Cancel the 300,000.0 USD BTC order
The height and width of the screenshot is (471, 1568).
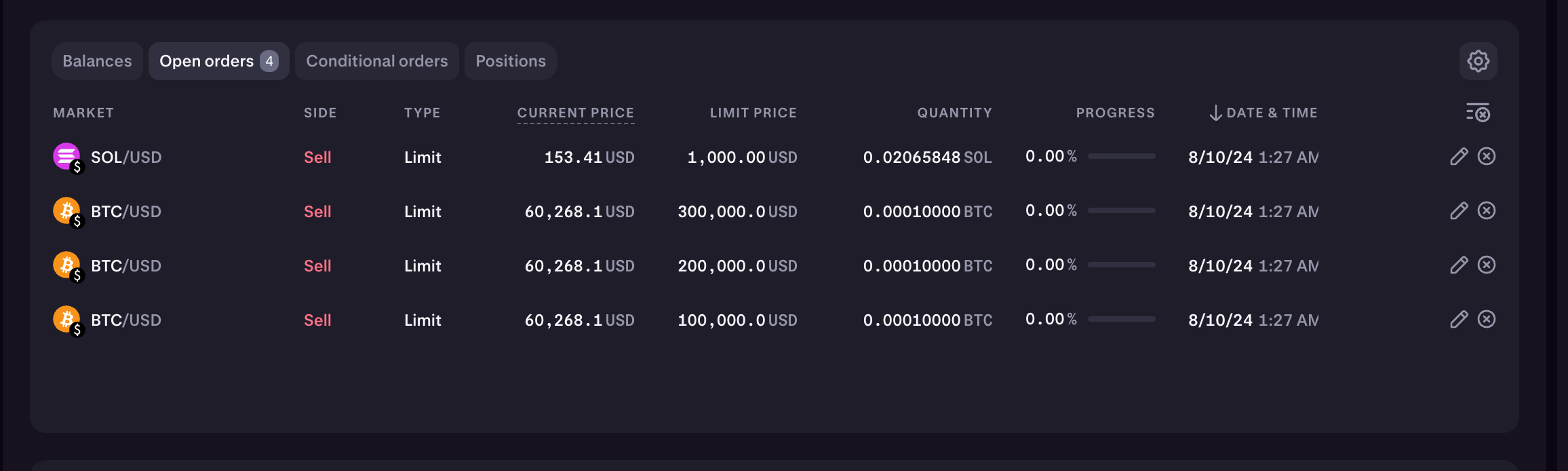pos(1487,211)
